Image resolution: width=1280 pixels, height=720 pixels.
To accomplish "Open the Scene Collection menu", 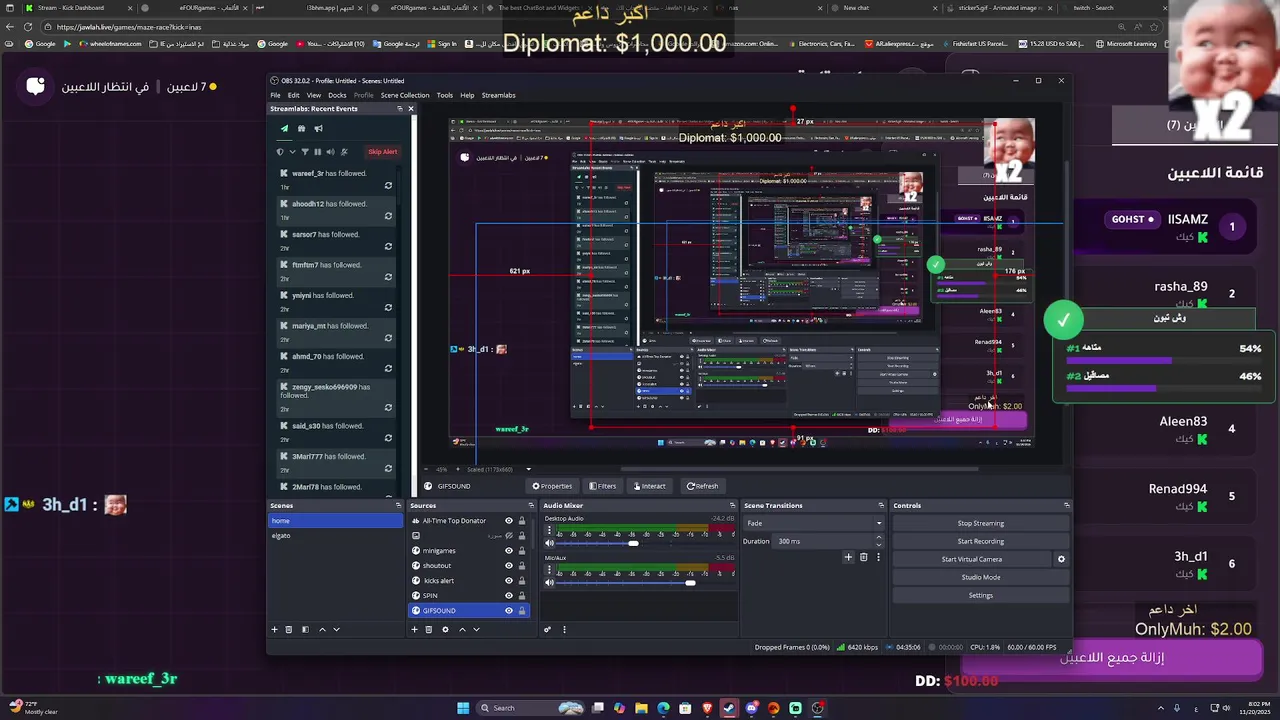I will 405,95.
